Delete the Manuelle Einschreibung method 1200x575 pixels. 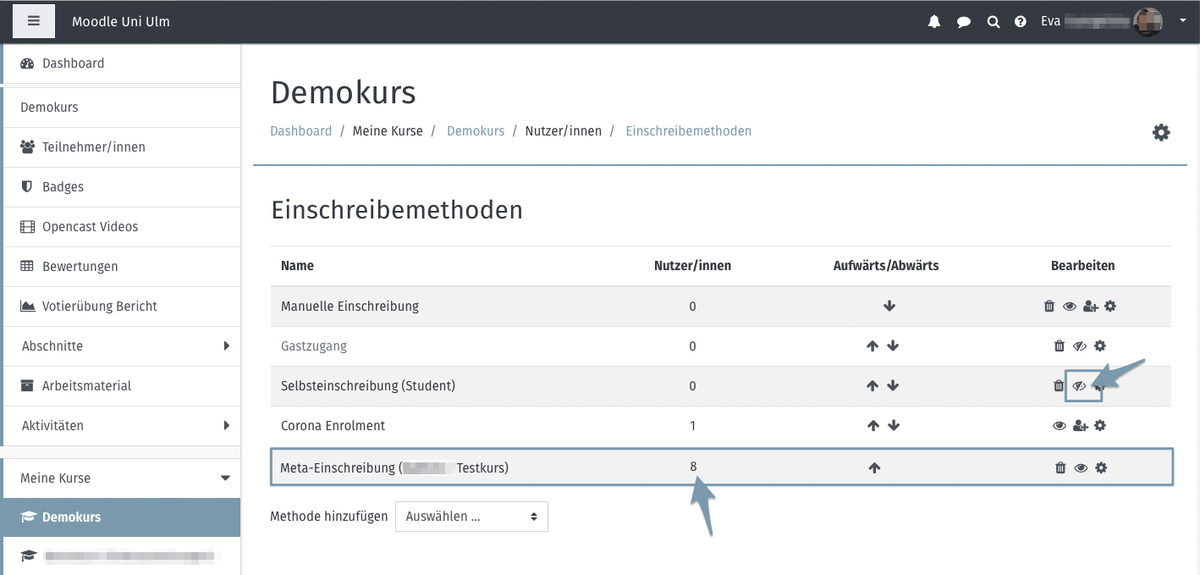pos(1049,306)
